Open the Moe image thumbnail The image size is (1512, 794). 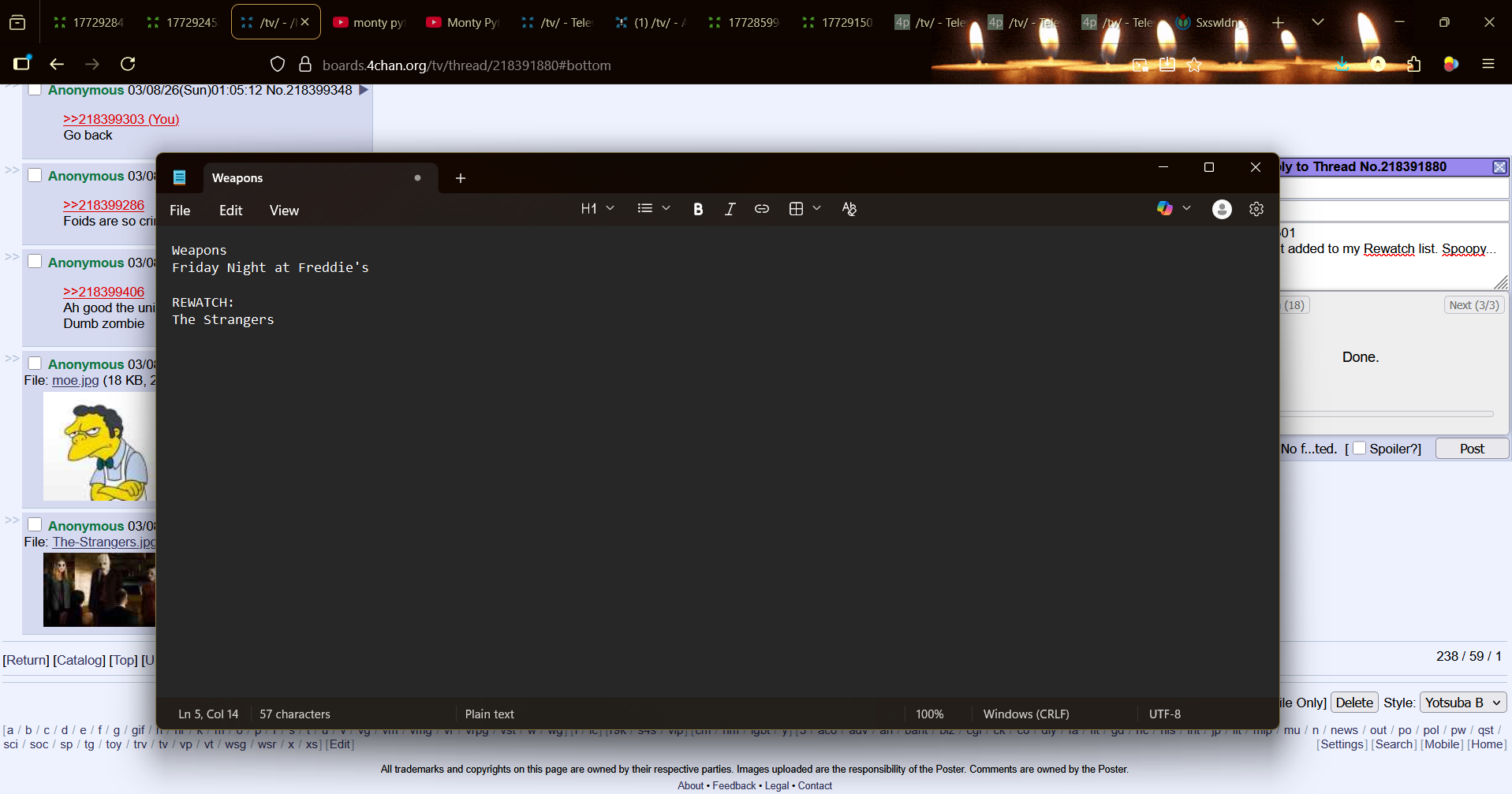click(x=99, y=447)
